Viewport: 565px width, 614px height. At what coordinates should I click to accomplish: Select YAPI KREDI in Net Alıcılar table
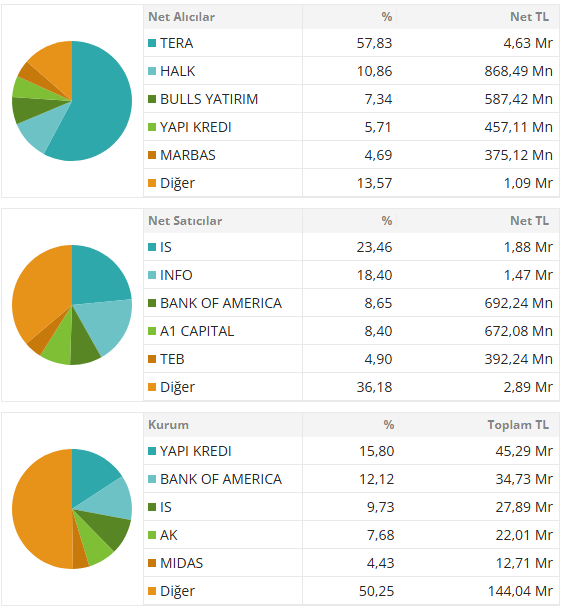click(196, 127)
